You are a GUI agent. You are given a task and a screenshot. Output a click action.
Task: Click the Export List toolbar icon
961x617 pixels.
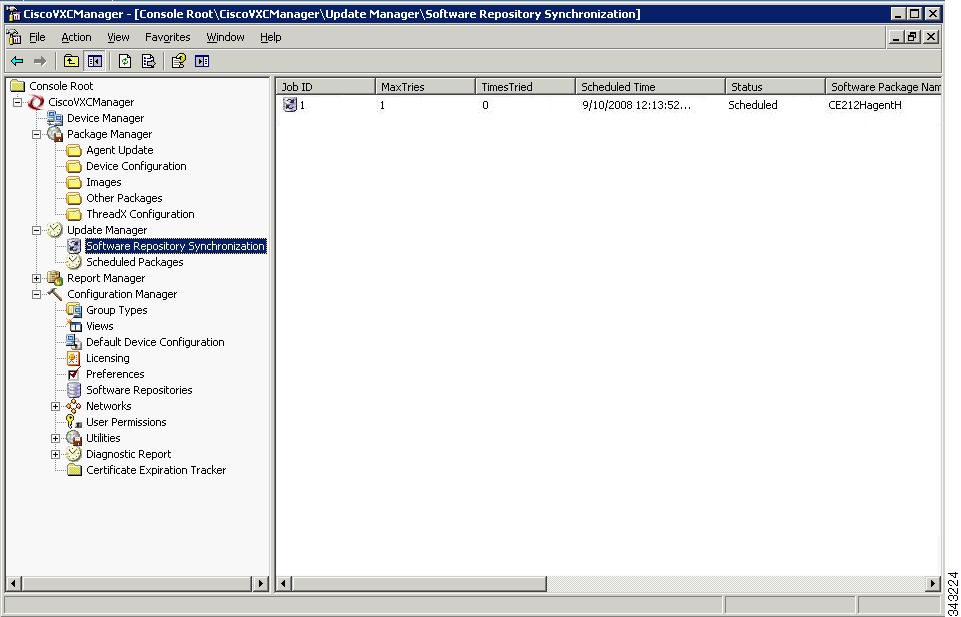[x=148, y=61]
